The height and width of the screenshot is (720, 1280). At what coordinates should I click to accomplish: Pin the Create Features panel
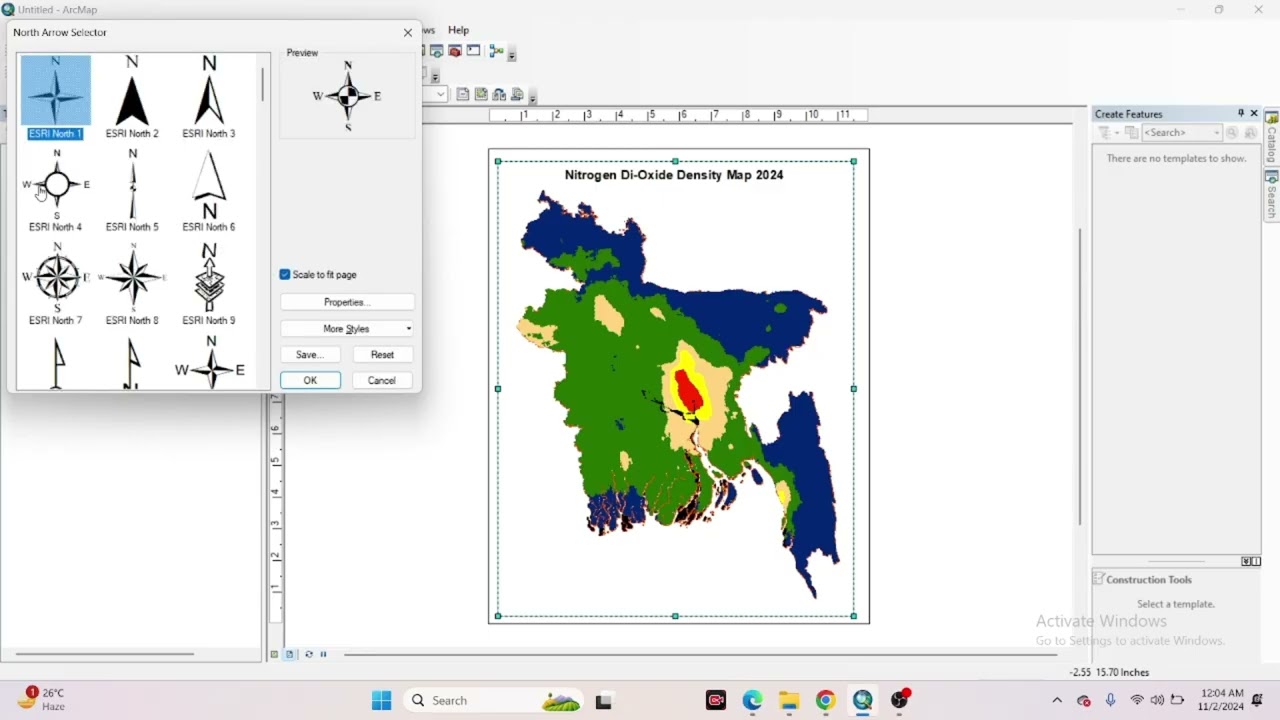[1241, 114]
